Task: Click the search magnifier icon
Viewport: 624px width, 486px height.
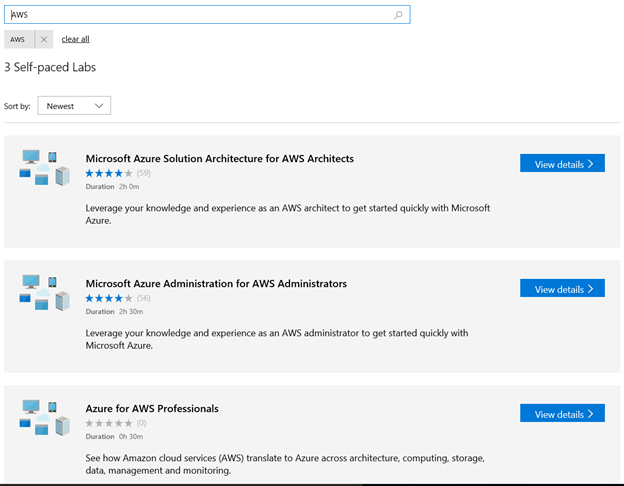Action: coord(398,15)
